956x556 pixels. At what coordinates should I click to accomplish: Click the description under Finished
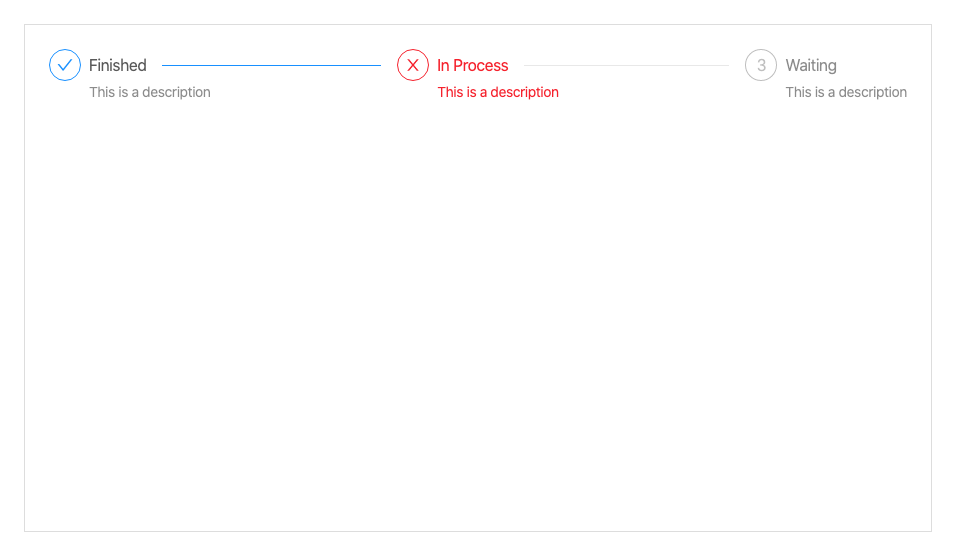[x=149, y=92]
